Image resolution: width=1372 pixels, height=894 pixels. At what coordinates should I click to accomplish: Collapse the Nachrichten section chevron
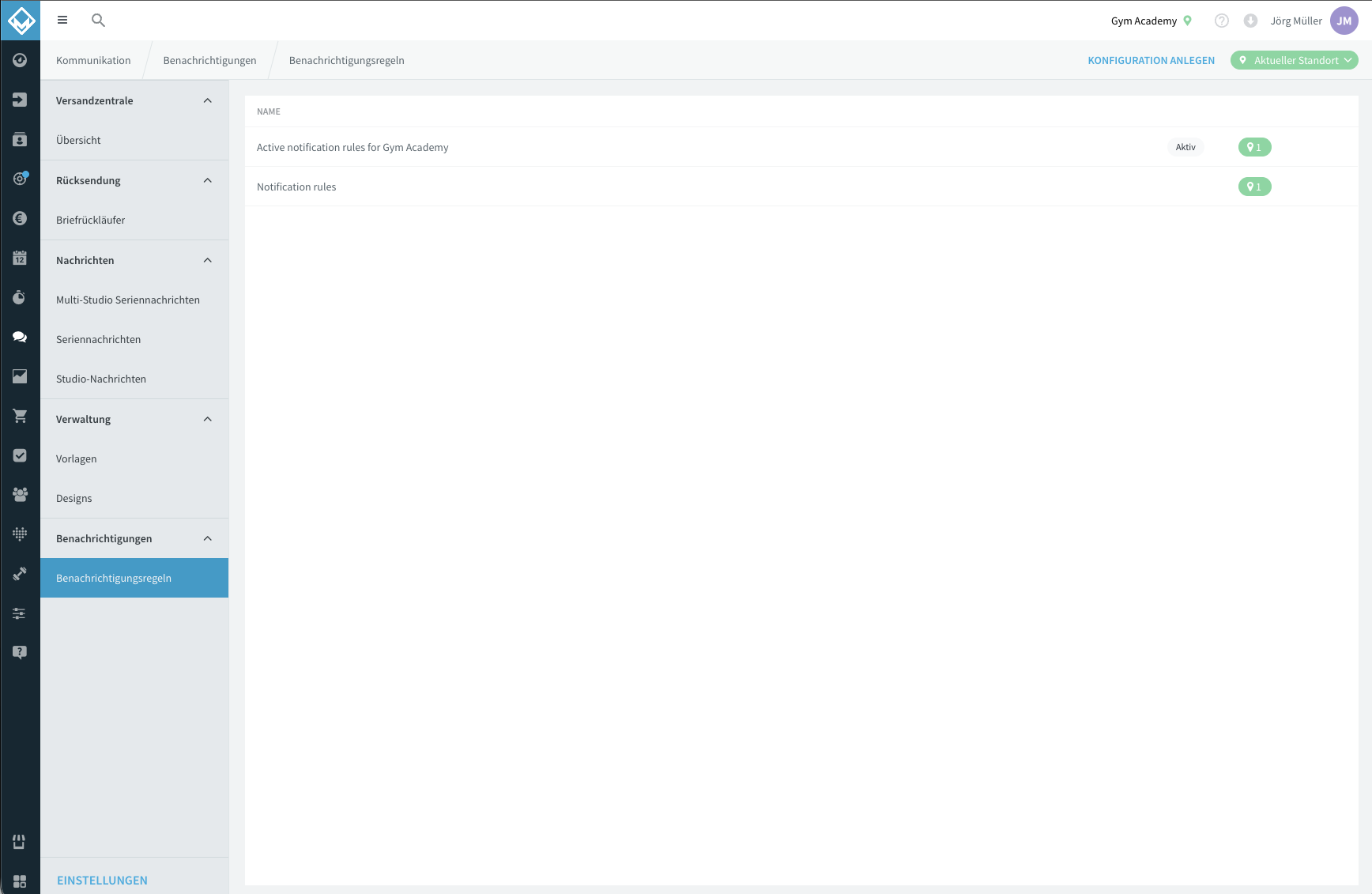coord(208,260)
